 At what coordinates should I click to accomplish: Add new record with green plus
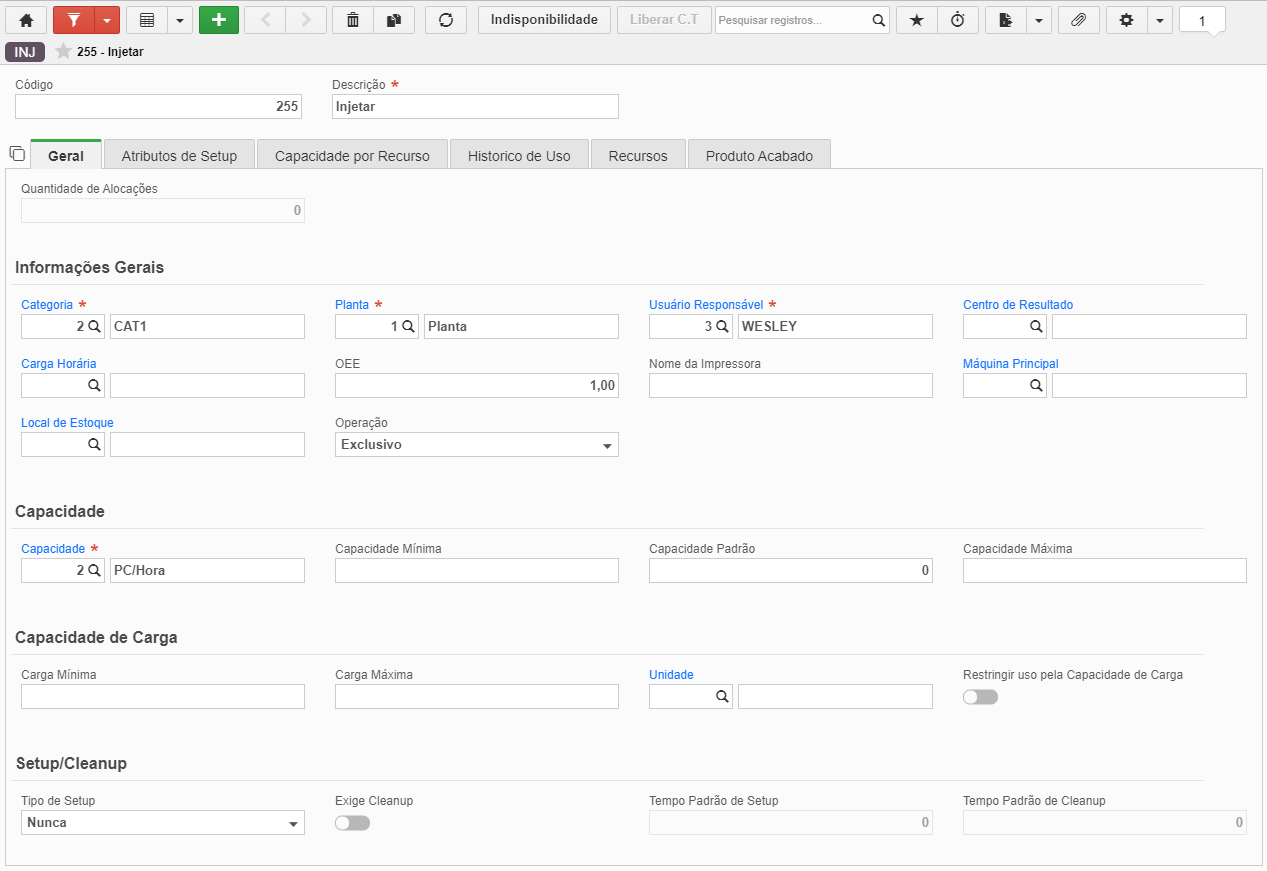(x=219, y=20)
